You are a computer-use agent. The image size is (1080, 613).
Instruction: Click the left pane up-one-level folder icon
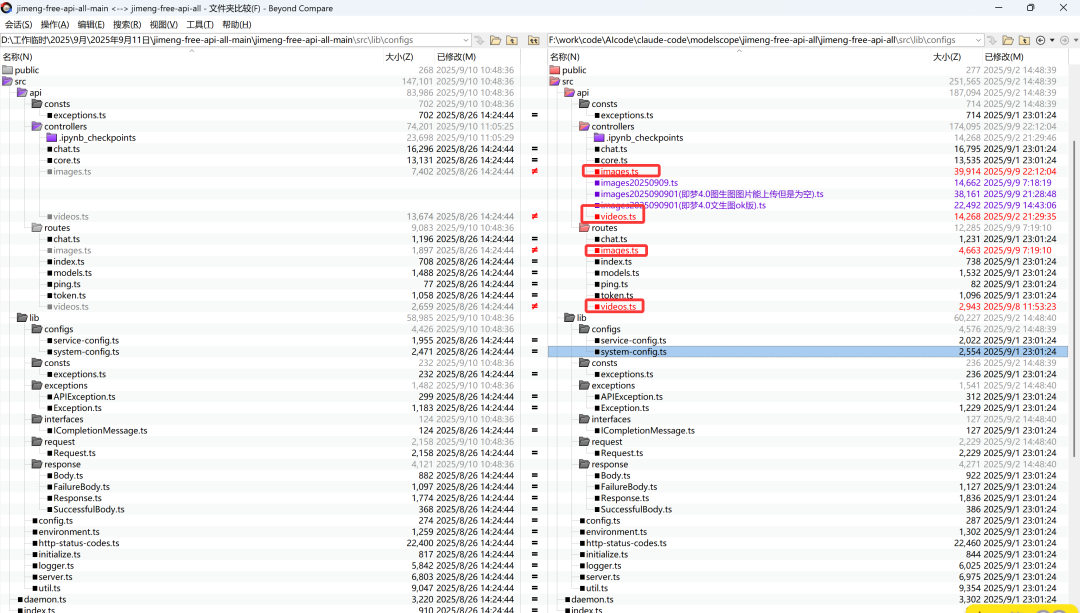(512, 41)
